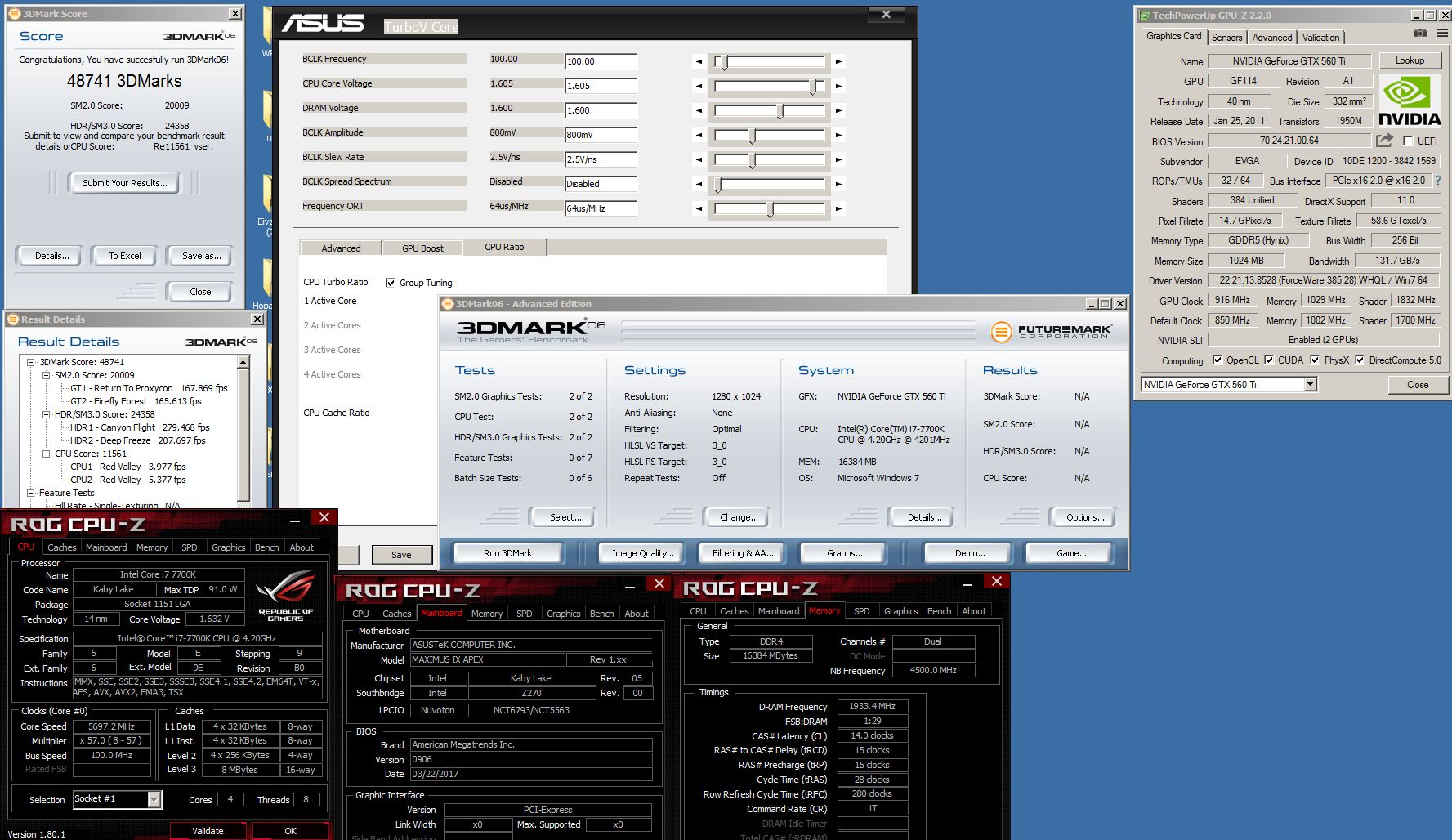This screenshot has width=1452, height=840.
Task: Click the Futuremark Corporation logo
Action: tap(1051, 331)
